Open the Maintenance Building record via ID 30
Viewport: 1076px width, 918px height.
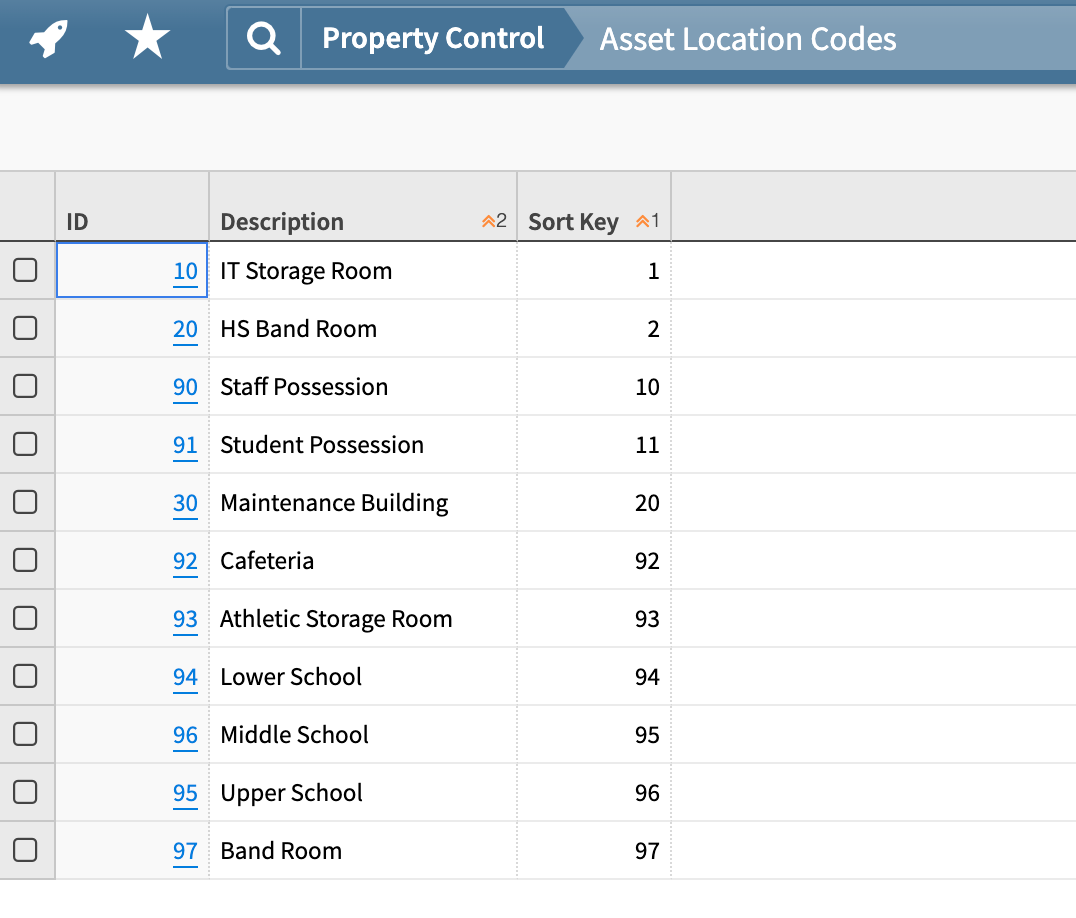pos(184,502)
